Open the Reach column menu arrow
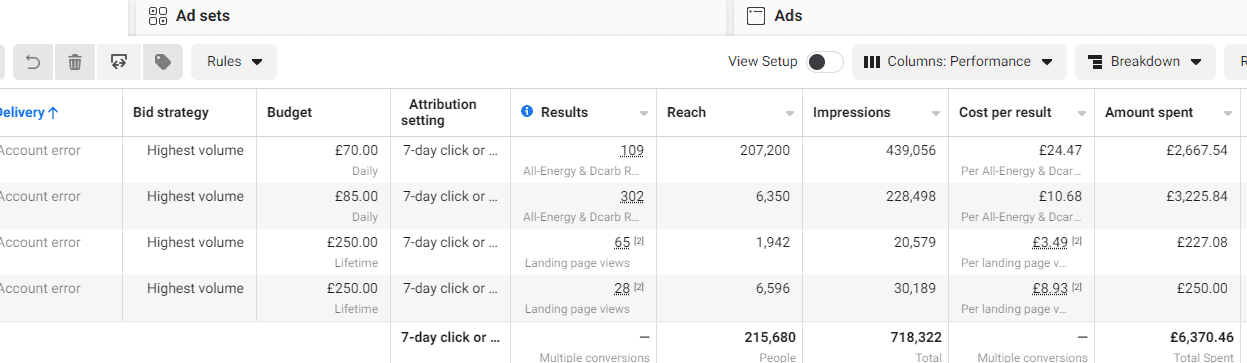Screen dimensions: 1247x363 coord(790,113)
